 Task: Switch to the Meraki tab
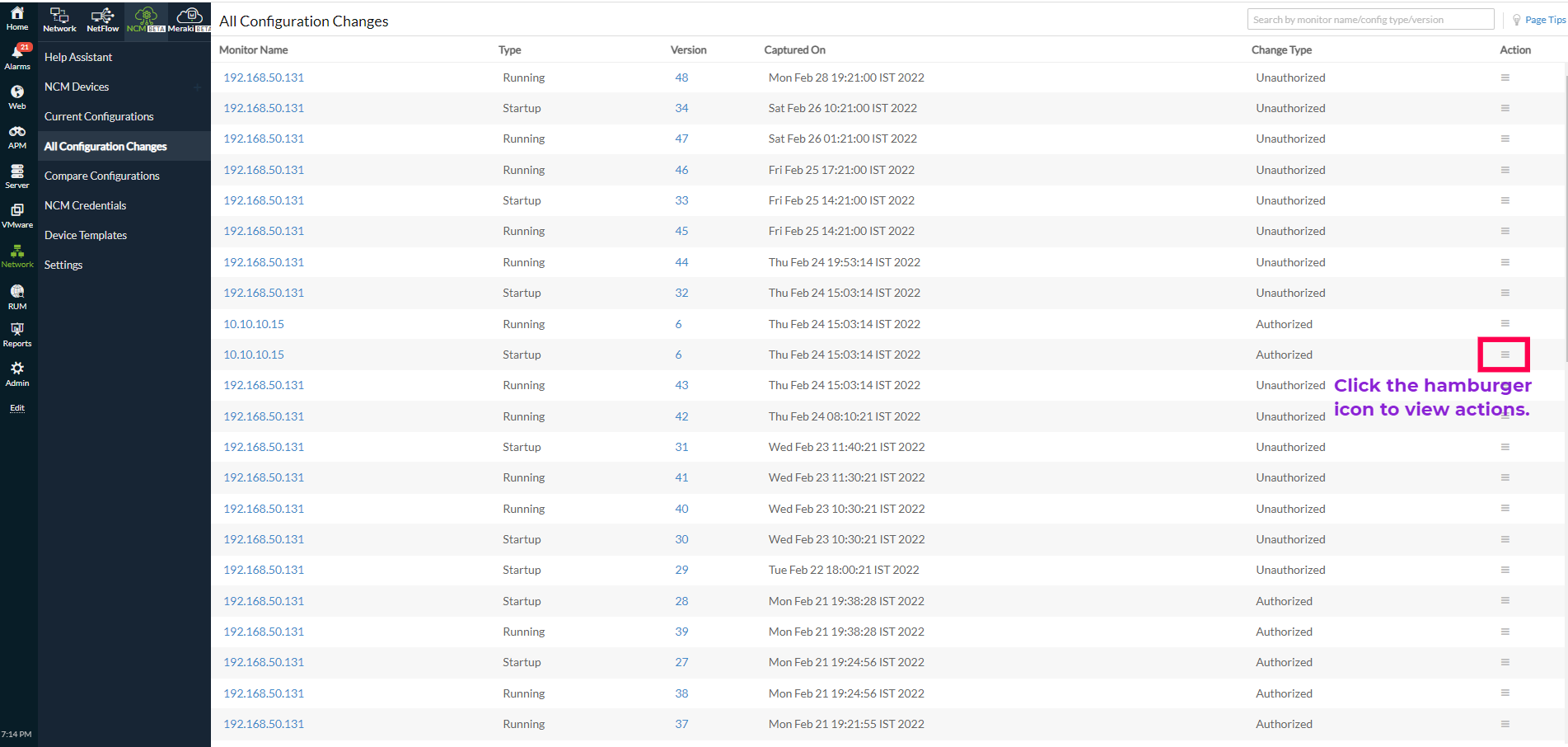tap(189, 19)
